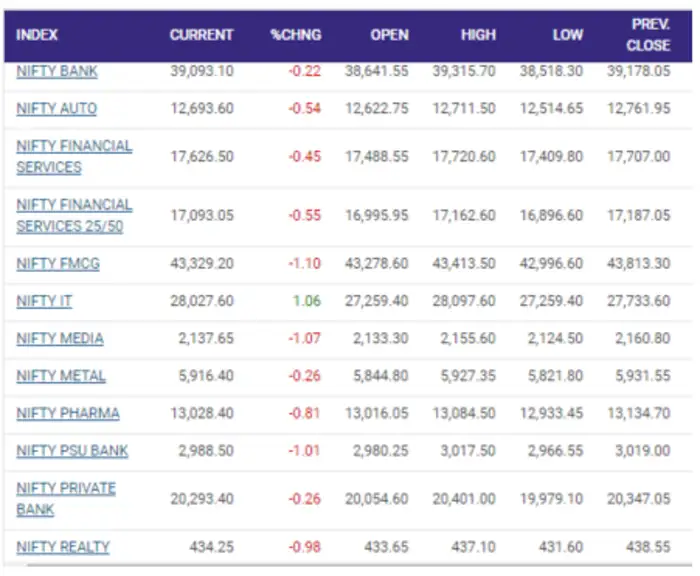This screenshot has width=700, height=576.
Task: Click the HIGH column header
Action: tap(478, 35)
